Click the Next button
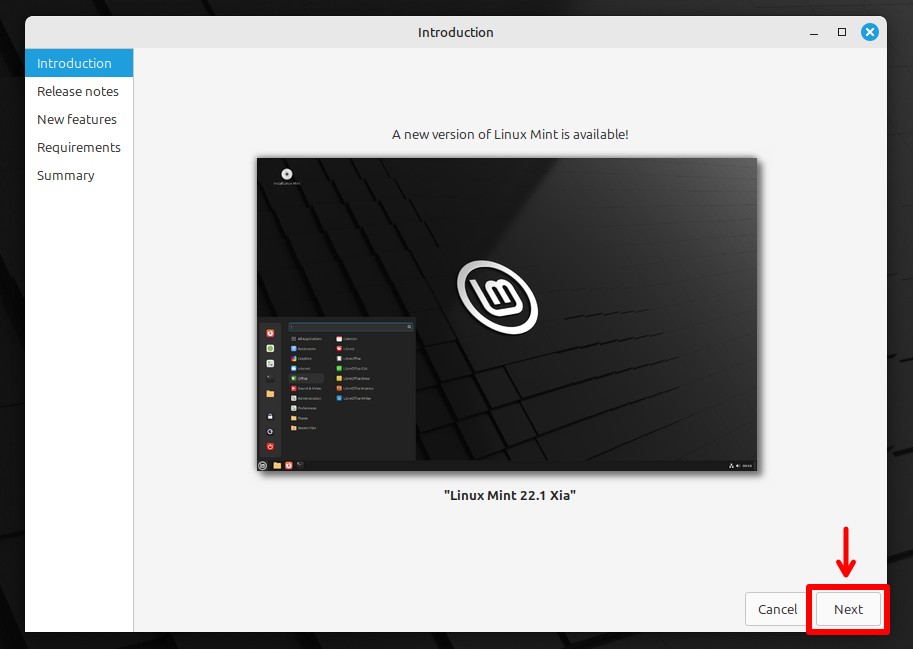This screenshot has height=649, width=913. click(848, 609)
